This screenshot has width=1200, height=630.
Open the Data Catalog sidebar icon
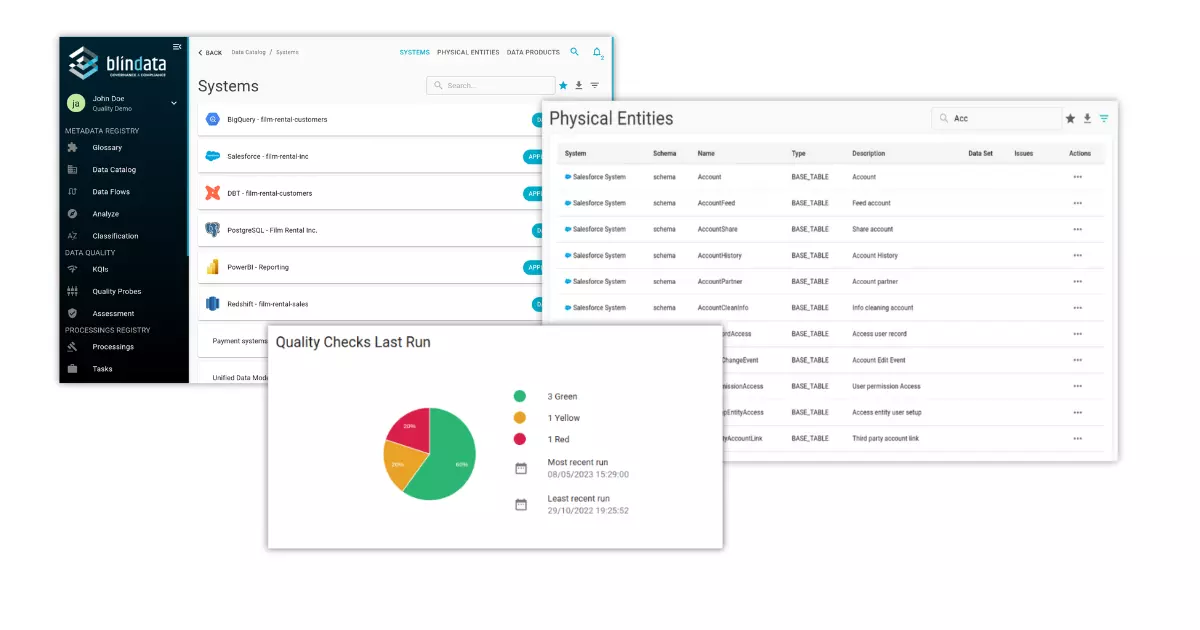point(72,169)
